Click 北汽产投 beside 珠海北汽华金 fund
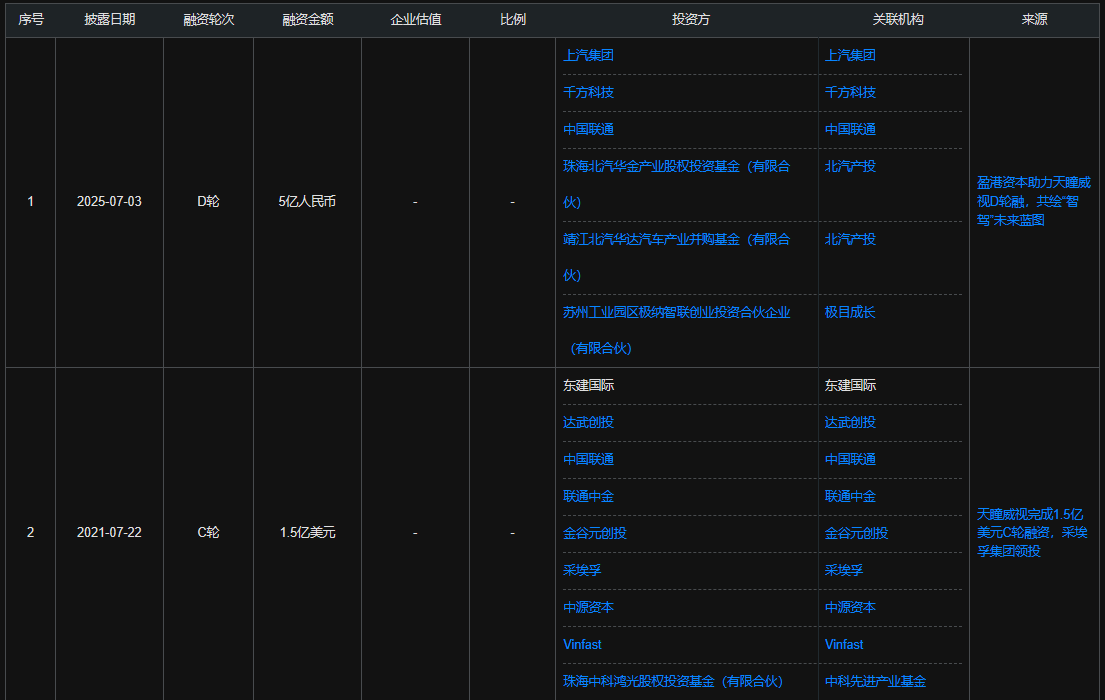The image size is (1105, 700). click(x=850, y=166)
